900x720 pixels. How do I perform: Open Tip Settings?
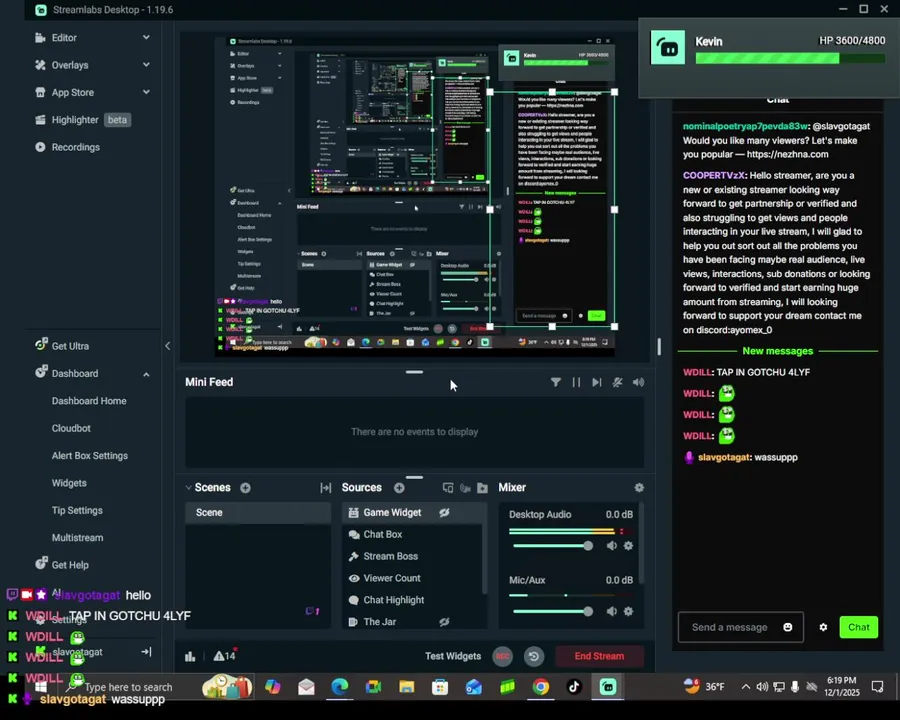click(x=77, y=510)
